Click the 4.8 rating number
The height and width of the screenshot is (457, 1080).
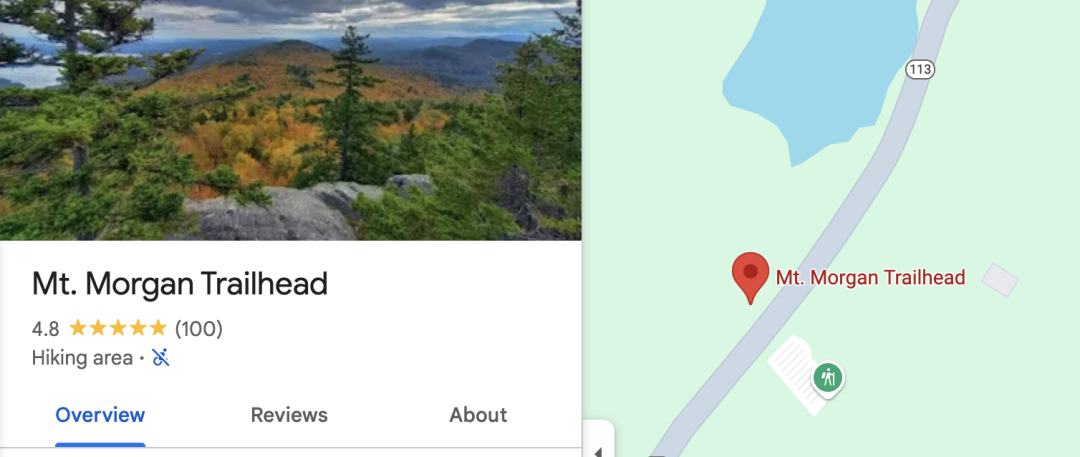tap(45, 329)
